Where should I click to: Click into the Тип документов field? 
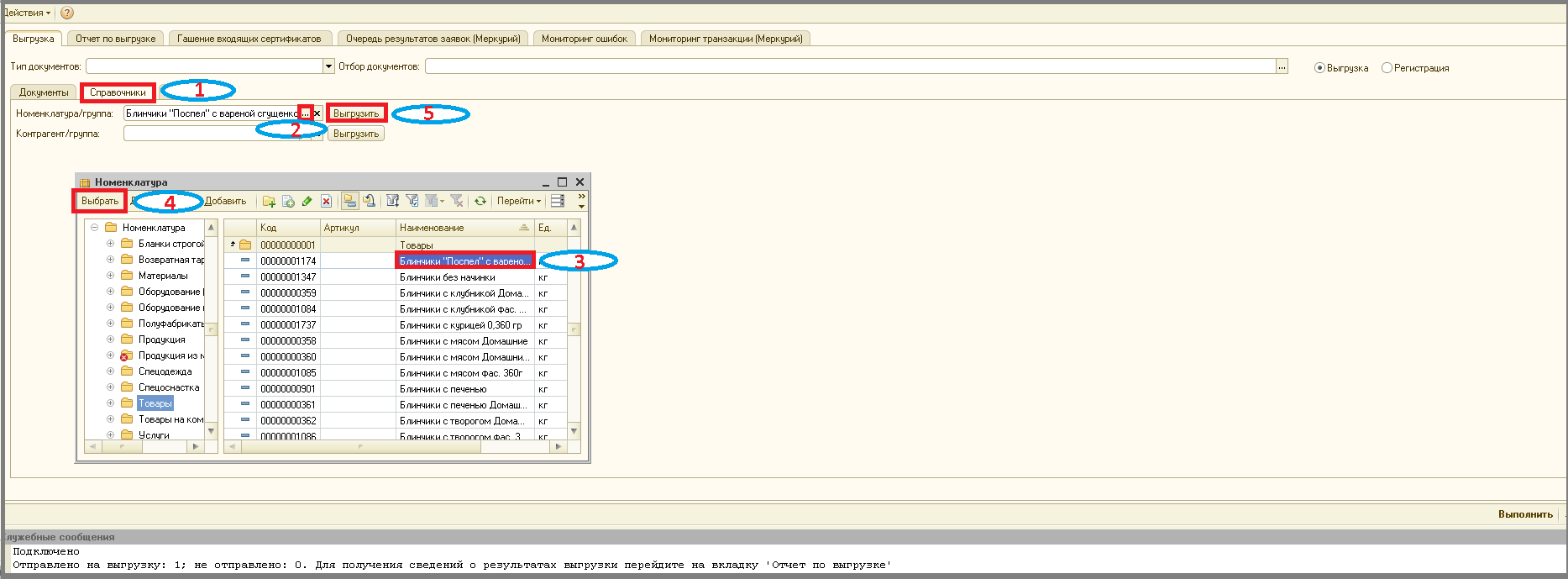coord(204,66)
